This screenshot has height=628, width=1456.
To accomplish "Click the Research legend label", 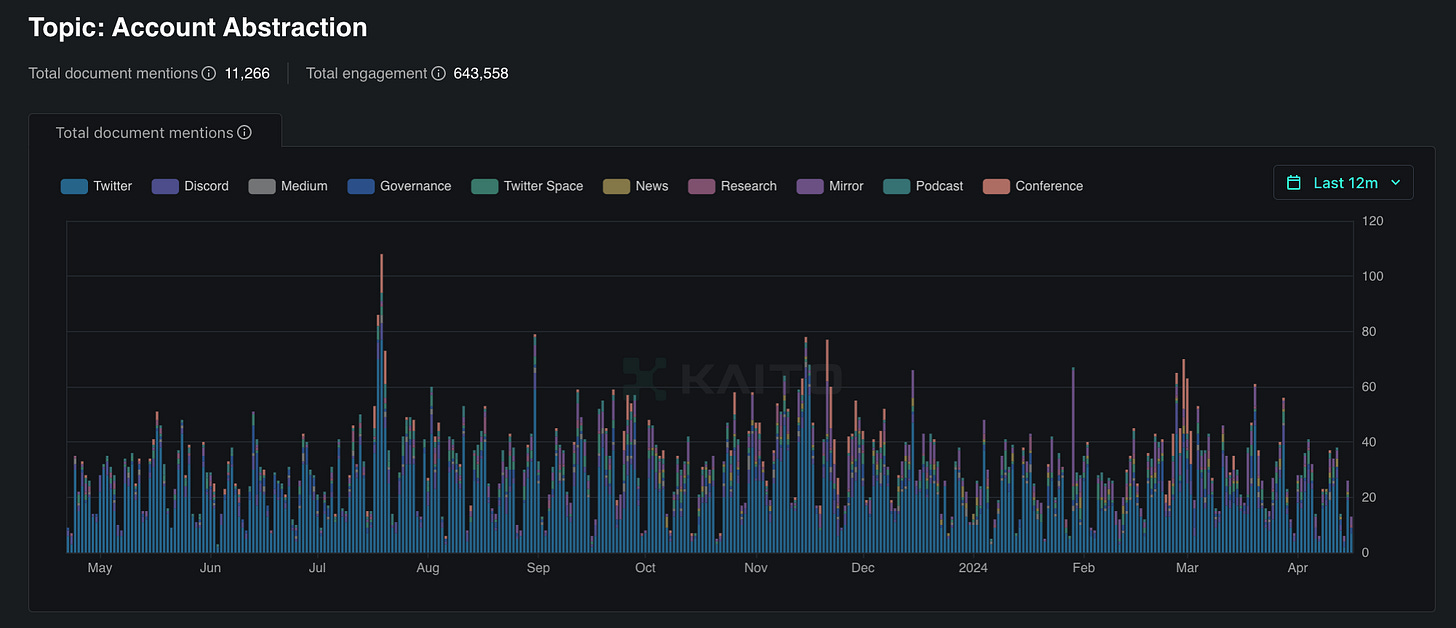I will 749,186.
